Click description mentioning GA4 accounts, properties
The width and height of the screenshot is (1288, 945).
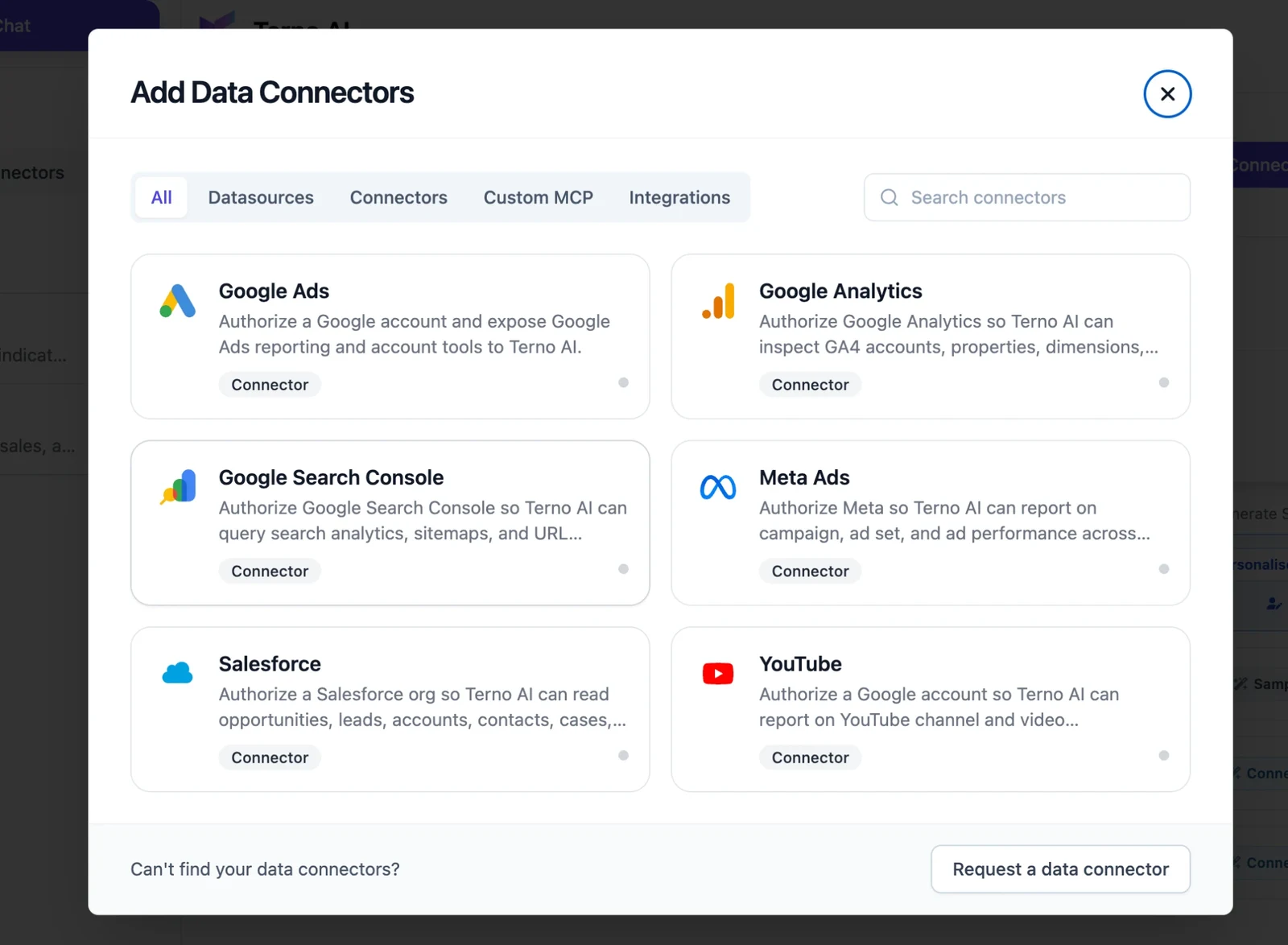point(959,334)
